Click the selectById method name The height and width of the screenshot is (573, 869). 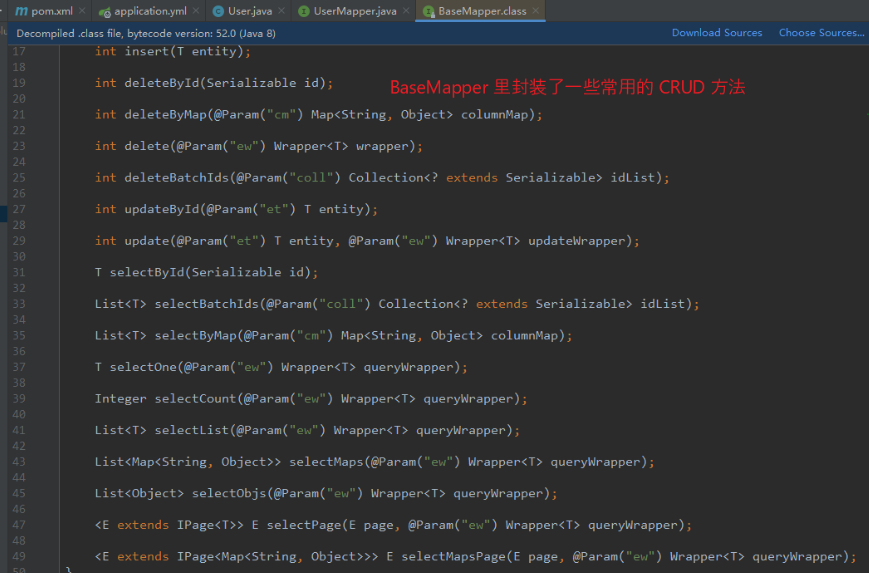click(146, 273)
